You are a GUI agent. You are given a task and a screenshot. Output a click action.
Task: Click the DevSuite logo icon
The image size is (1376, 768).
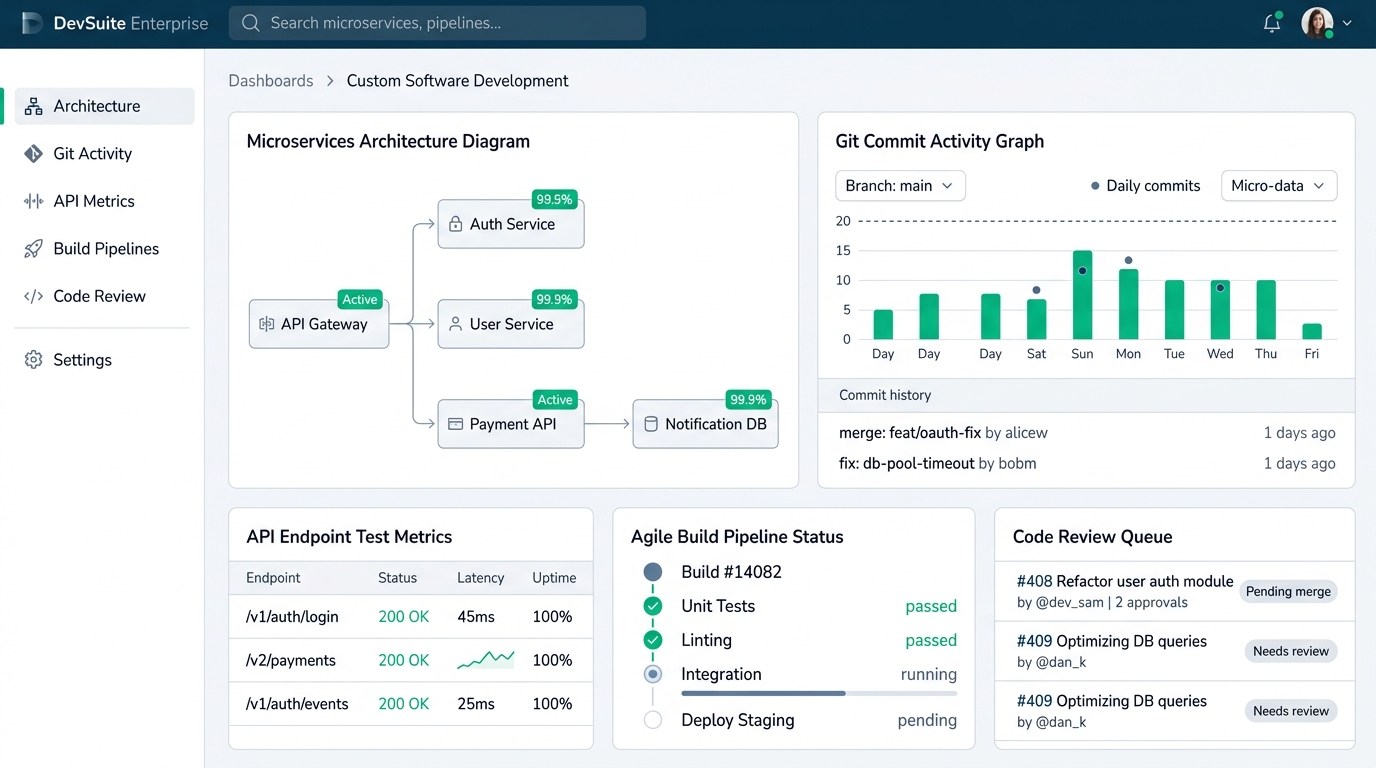(32, 23)
